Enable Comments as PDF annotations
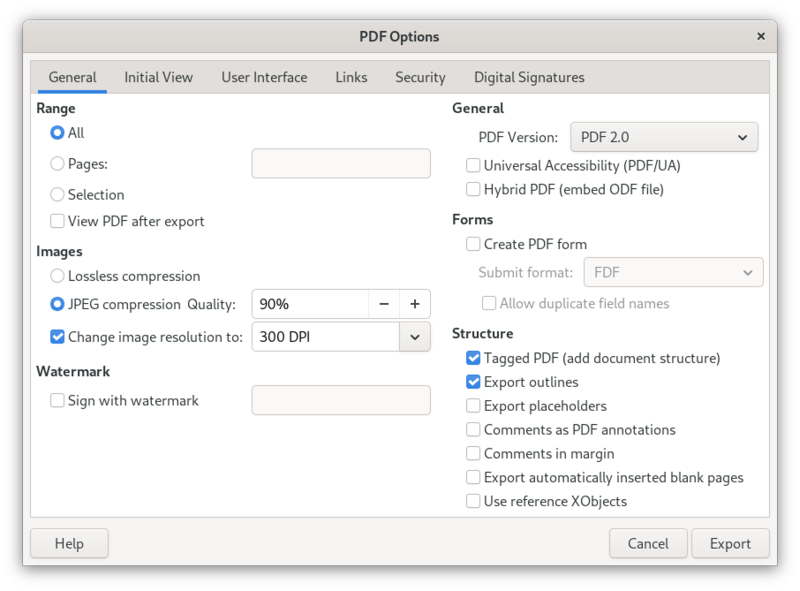800x591 pixels. pyautogui.click(x=472, y=429)
